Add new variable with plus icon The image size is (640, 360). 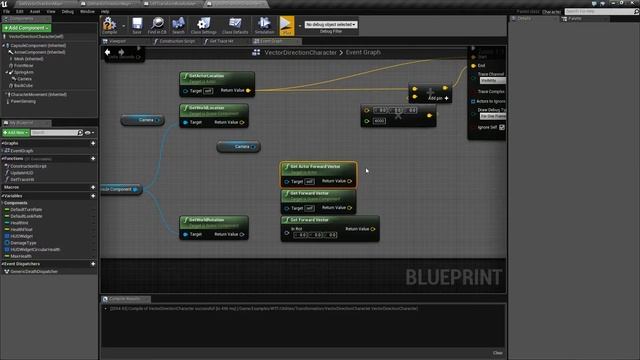click(x=93, y=196)
